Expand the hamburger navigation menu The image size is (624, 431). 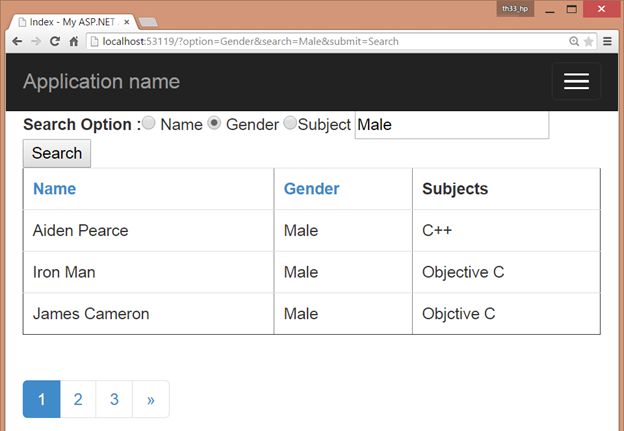coord(576,81)
